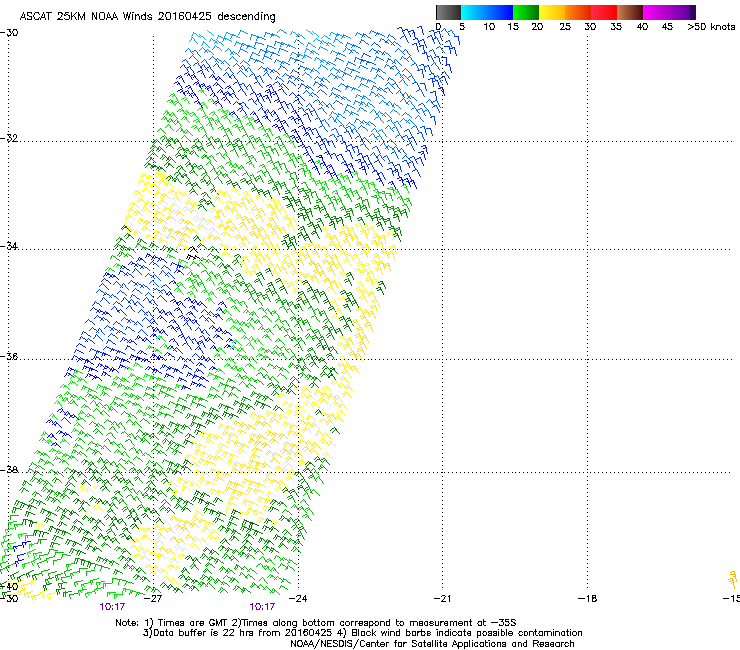The width and height of the screenshot is (740, 650).
Task: Click the -38 latitude axis label
Action: (x=9, y=470)
